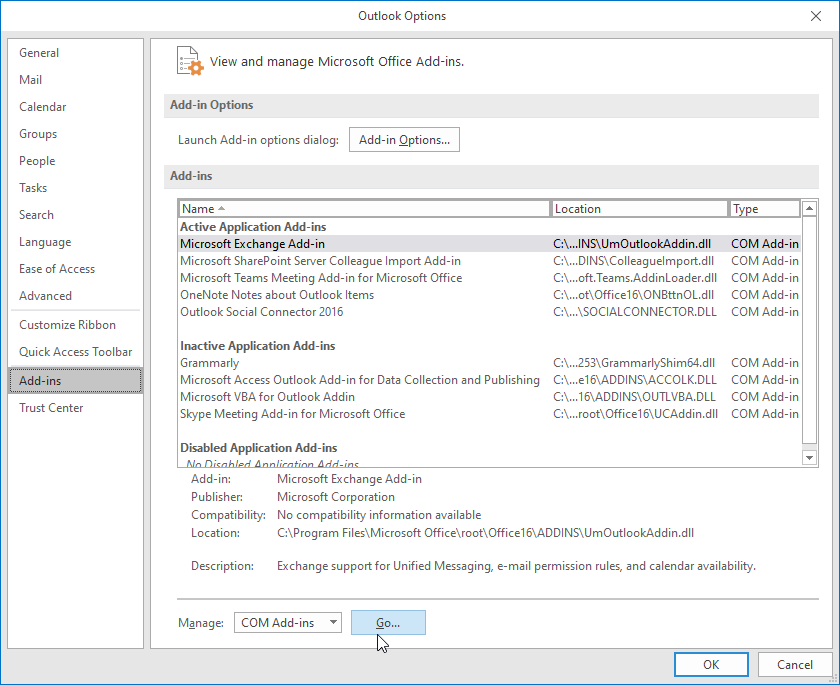Click the ColleagueImport.dll location cell
Viewport: 840px width, 685px height.
pos(633,261)
